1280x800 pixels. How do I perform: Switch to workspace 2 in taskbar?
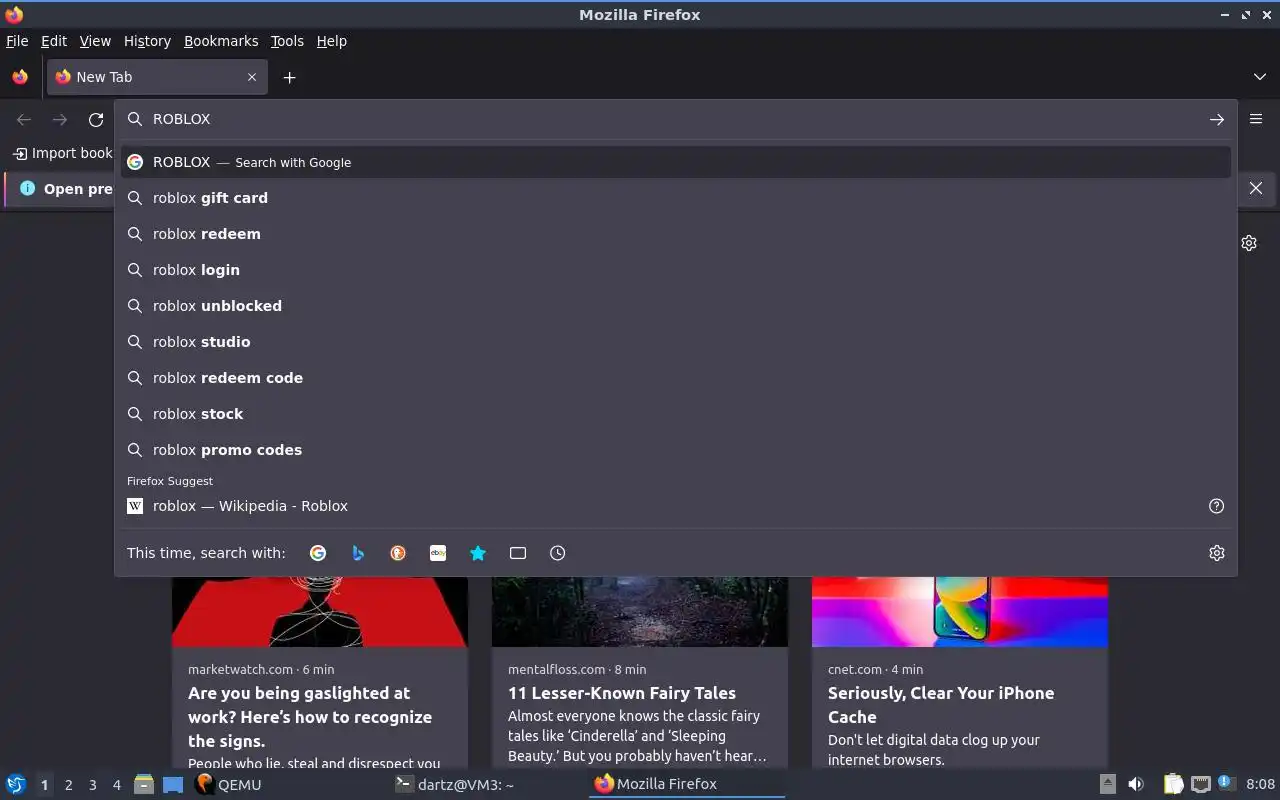click(68, 785)
